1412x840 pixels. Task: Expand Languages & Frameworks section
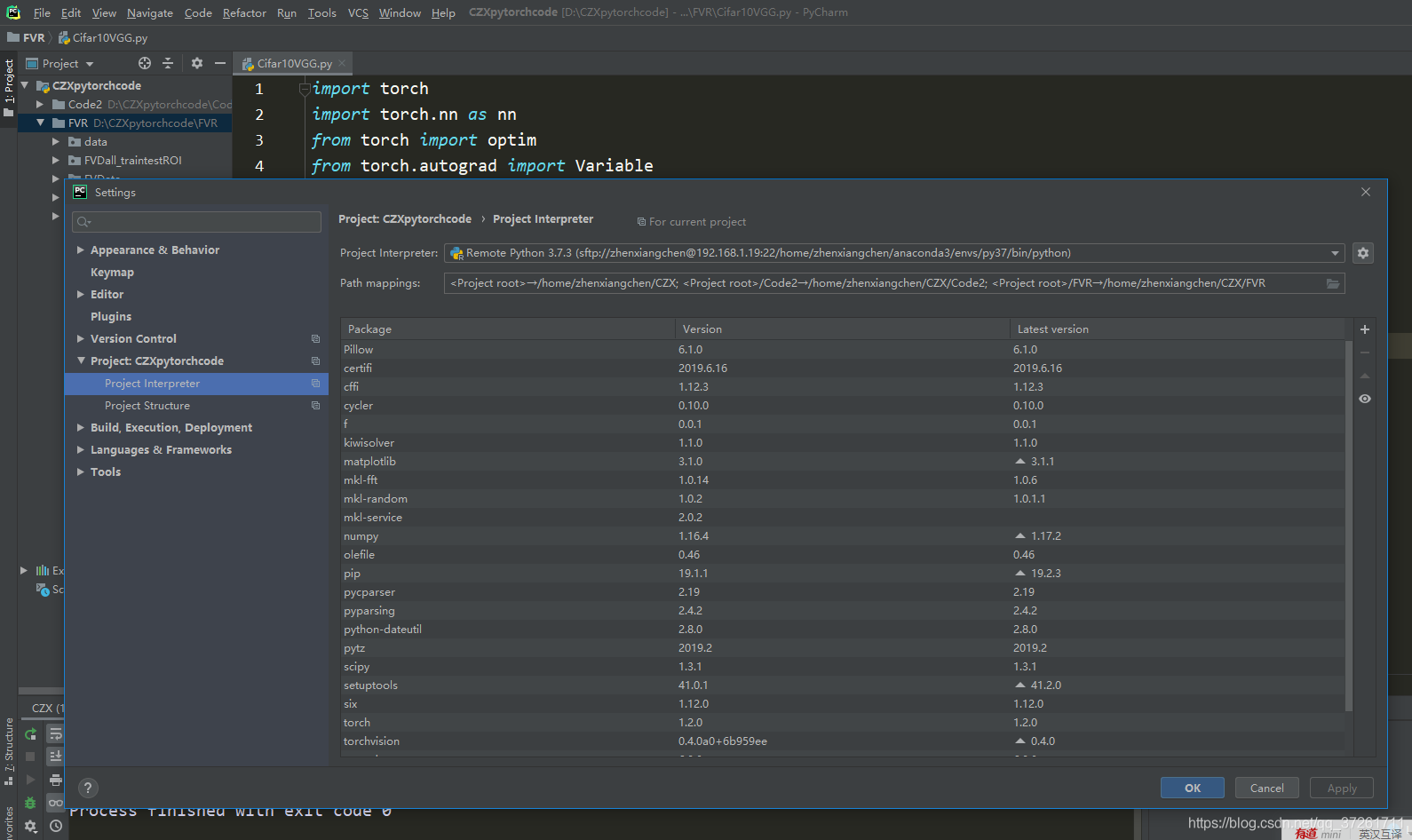pyautogui.click(x=81, y=450)
